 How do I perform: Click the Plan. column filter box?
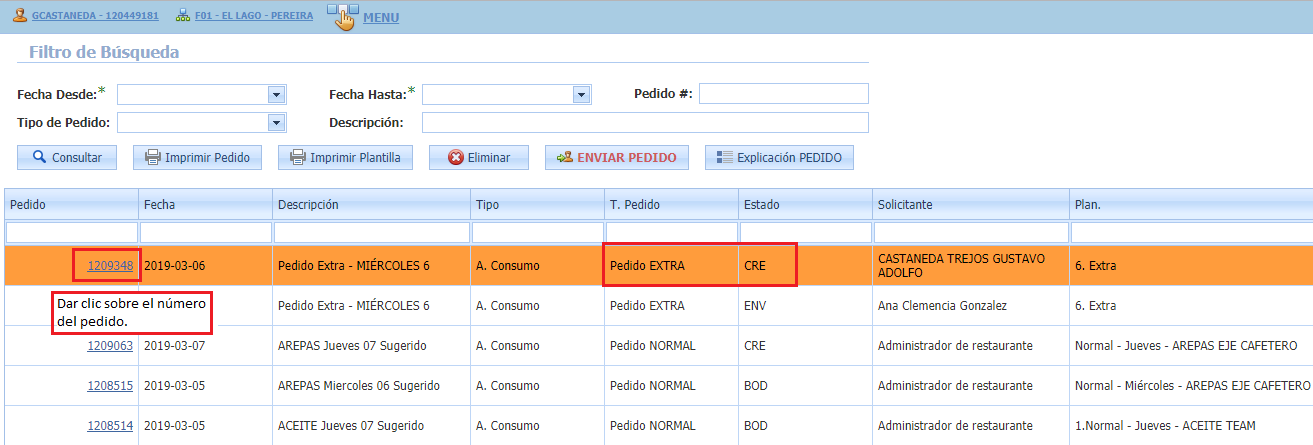pyautogui.click(x=1191, y=232)
